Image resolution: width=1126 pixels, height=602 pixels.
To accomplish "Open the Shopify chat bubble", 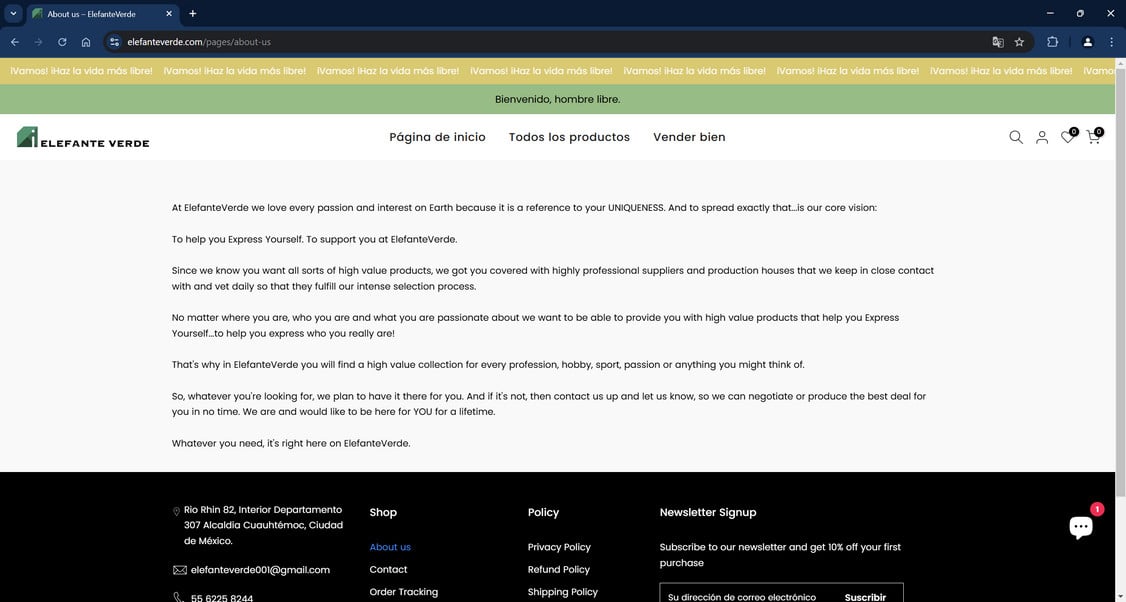I will 1081,527.
